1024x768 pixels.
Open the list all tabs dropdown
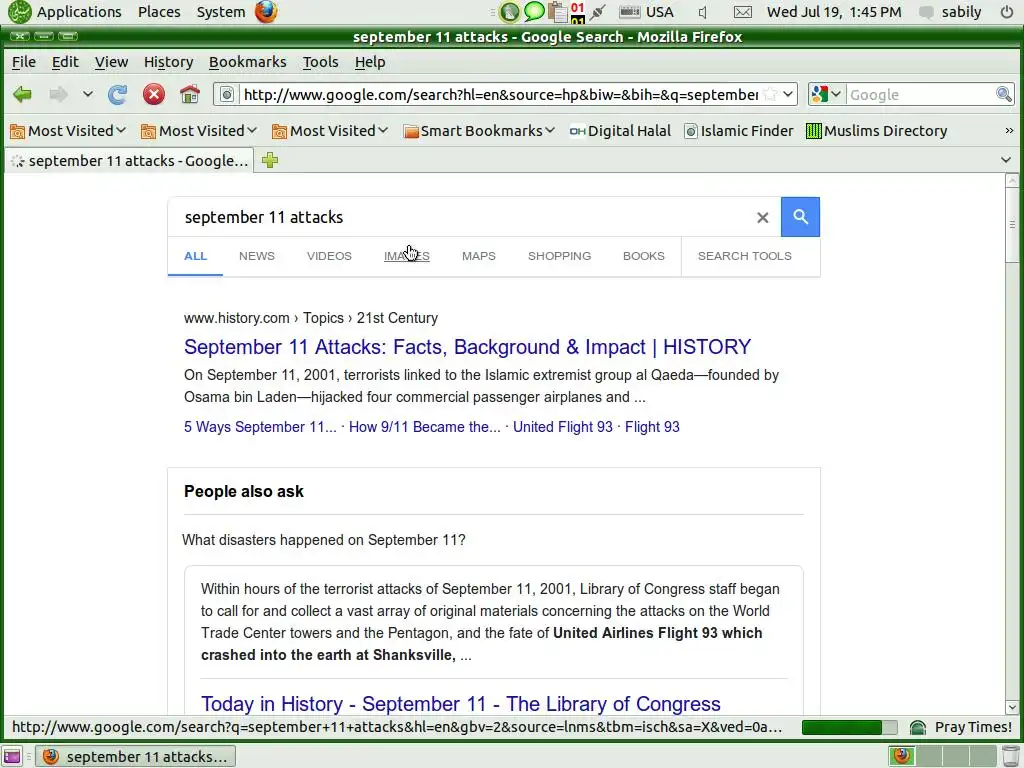[1006, 160]
